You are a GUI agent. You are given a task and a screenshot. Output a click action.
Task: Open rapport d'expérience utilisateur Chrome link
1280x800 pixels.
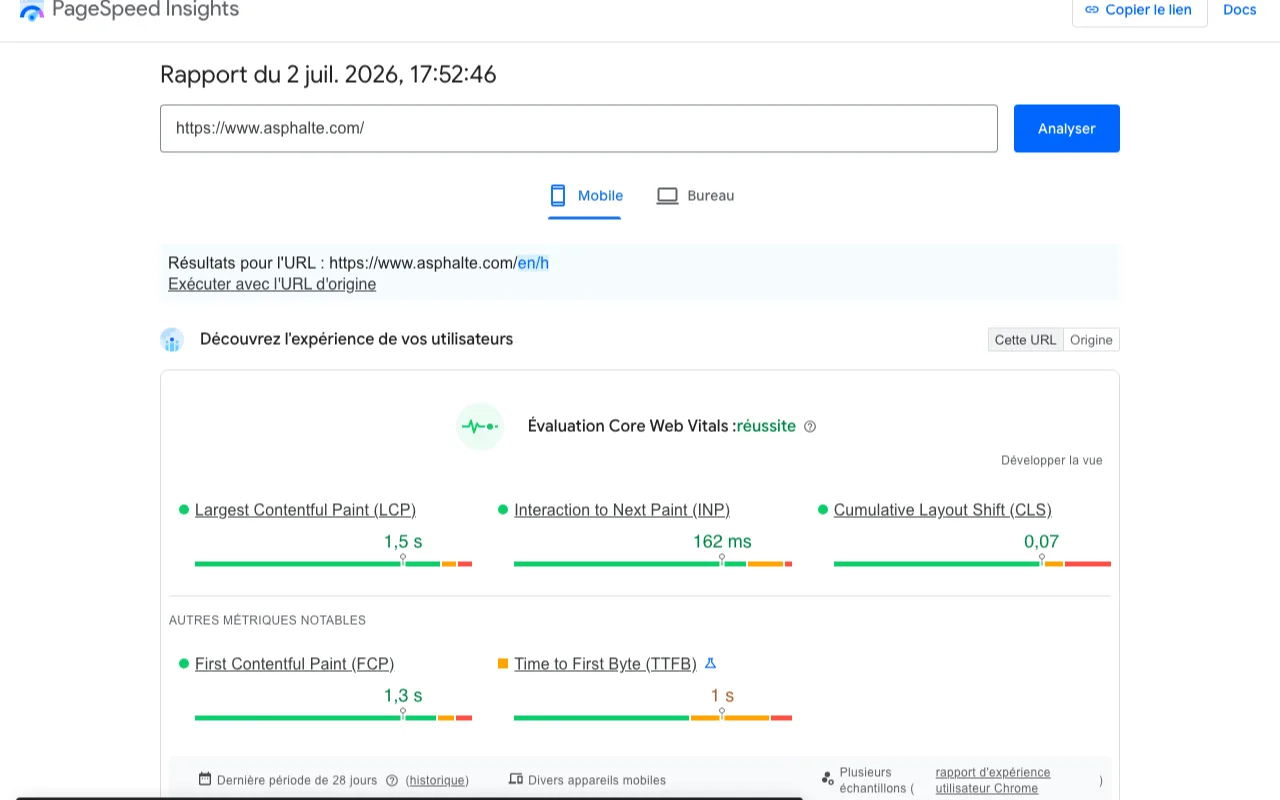click(993, 780)
